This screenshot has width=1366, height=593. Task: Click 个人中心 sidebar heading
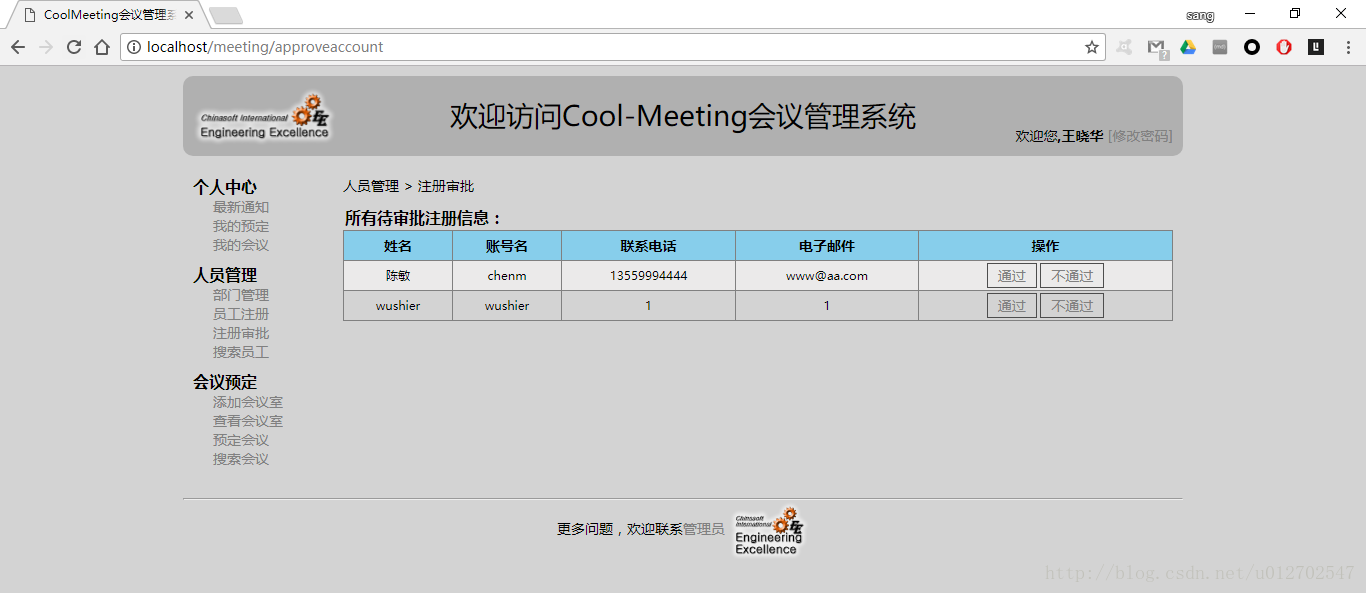tap(225, 187)
